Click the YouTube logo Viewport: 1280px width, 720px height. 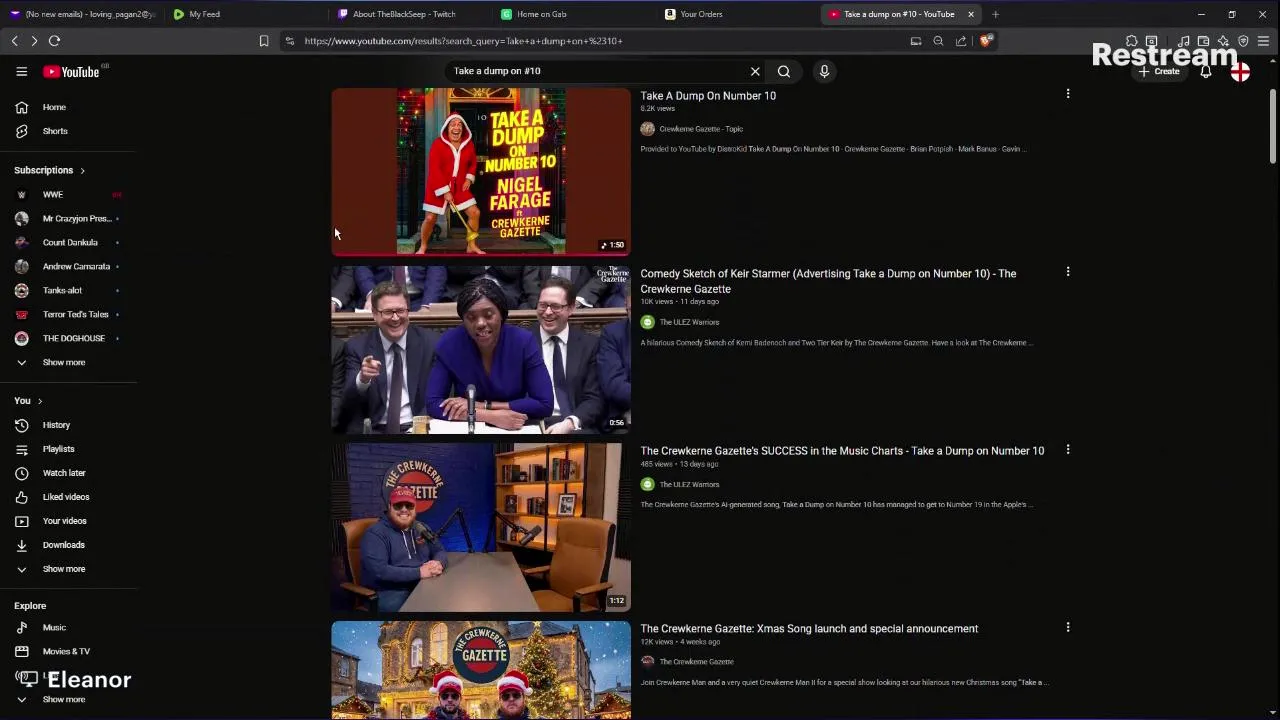point(71,72)
